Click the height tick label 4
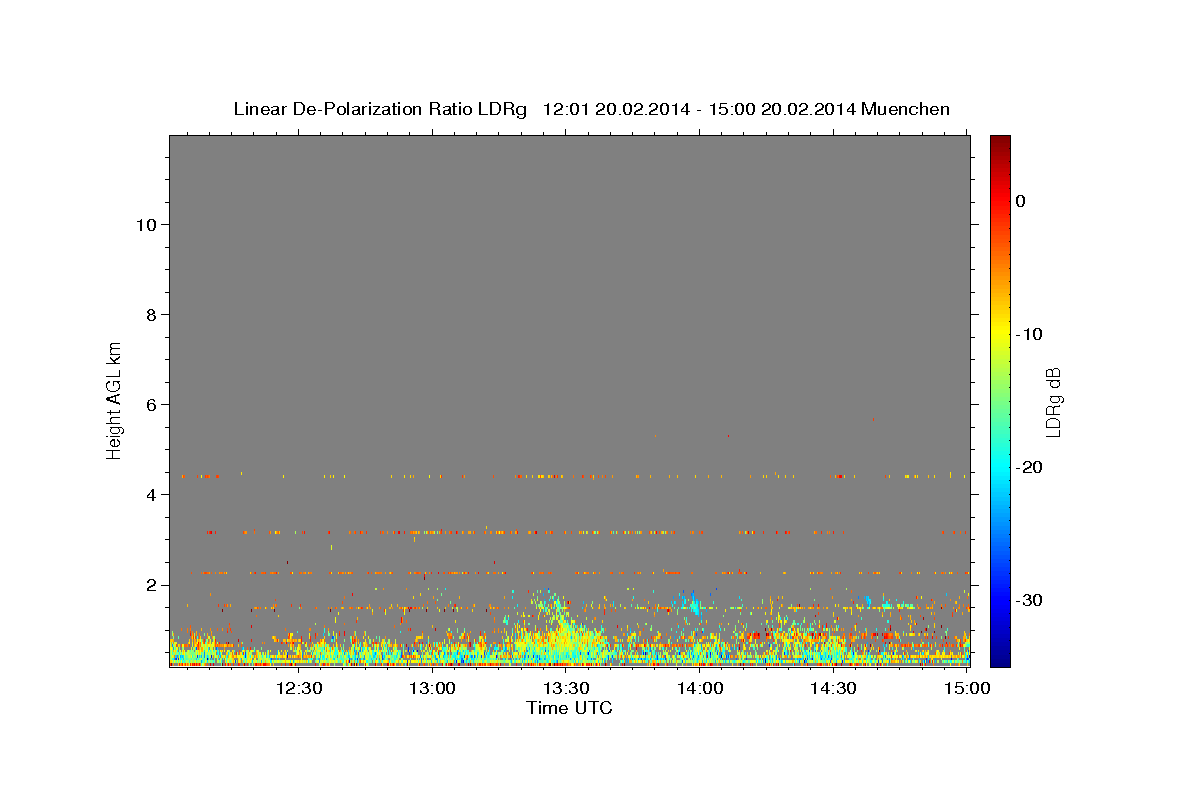1200x800 pixels. click(x=150, y=495)
